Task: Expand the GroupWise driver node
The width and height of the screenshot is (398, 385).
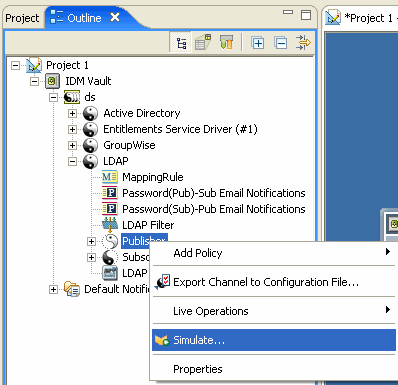Action: pos(72,145)
